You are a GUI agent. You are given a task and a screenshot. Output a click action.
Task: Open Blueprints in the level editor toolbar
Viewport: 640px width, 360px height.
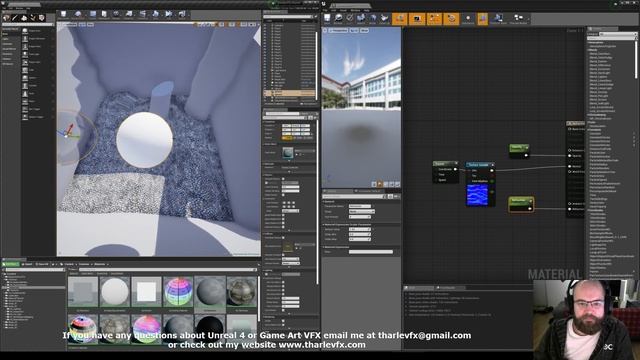click(x=129, y=15)
